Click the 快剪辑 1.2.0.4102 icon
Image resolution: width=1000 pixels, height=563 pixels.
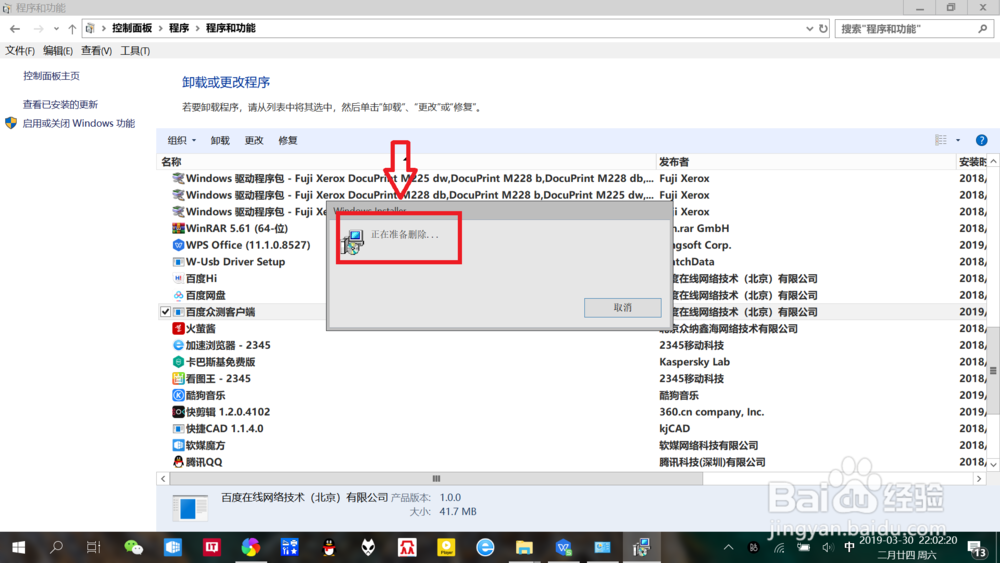point(178,412)
